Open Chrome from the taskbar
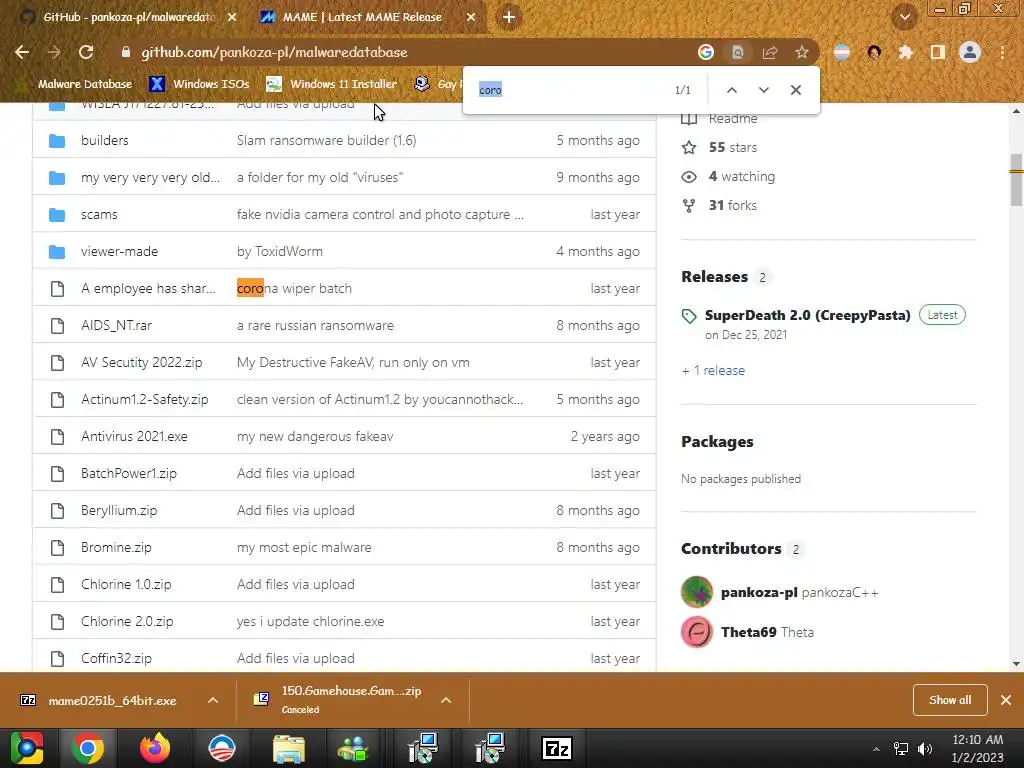The width and height of the screenshot is (1024, 768). pos(88,748)
